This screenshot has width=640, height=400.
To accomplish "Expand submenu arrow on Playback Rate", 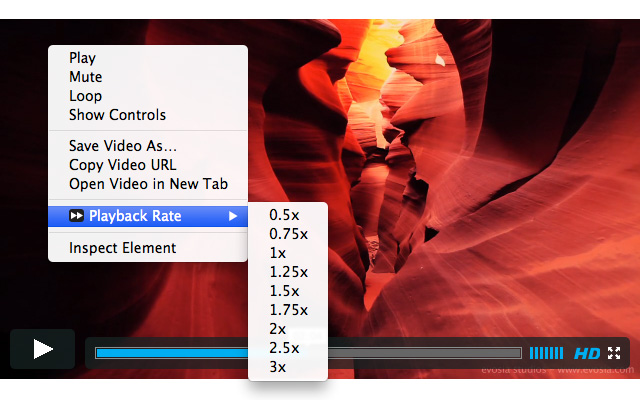I will pos(233,216).
